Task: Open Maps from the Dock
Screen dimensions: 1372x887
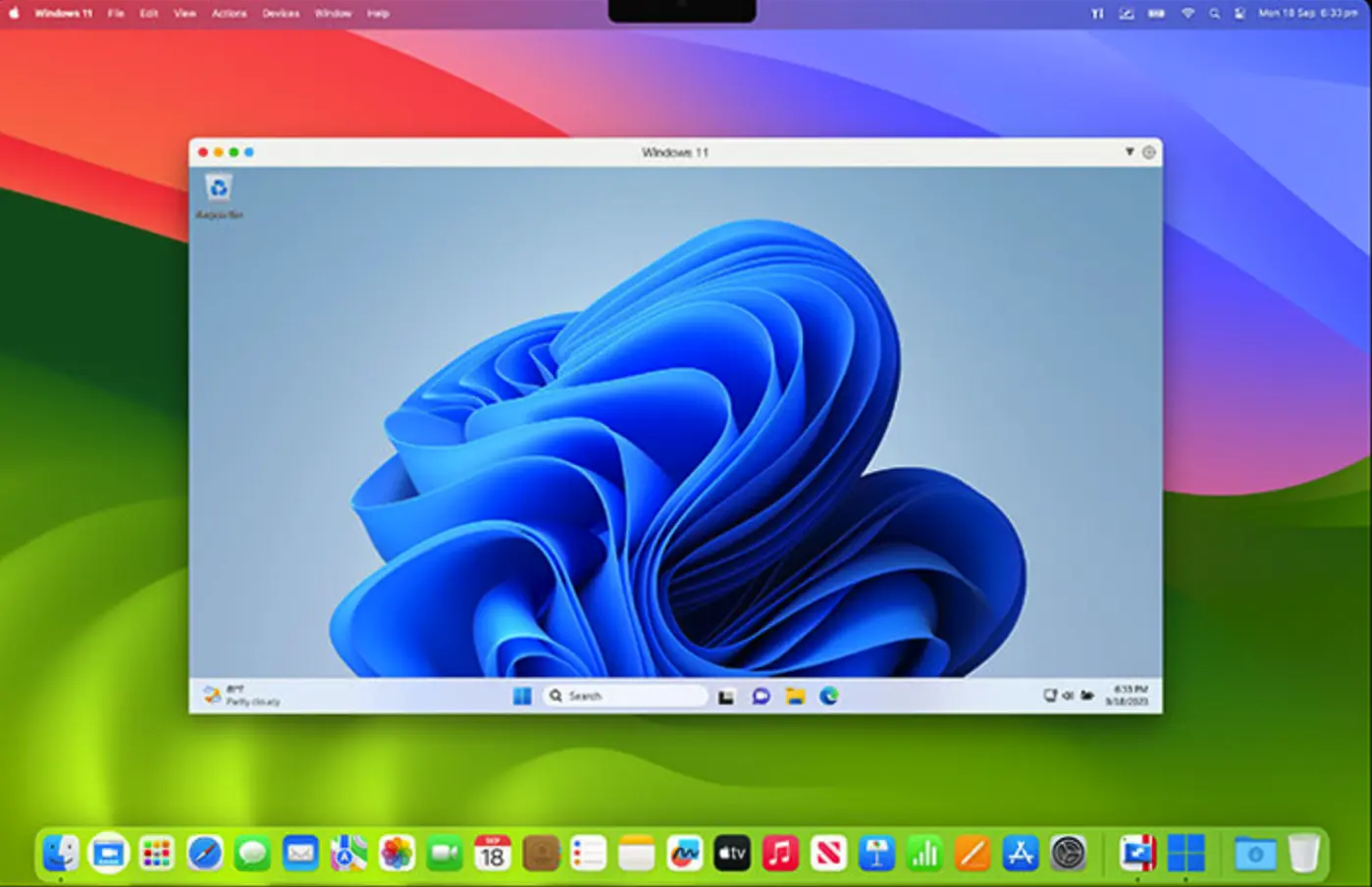Action: coord(348,853)
